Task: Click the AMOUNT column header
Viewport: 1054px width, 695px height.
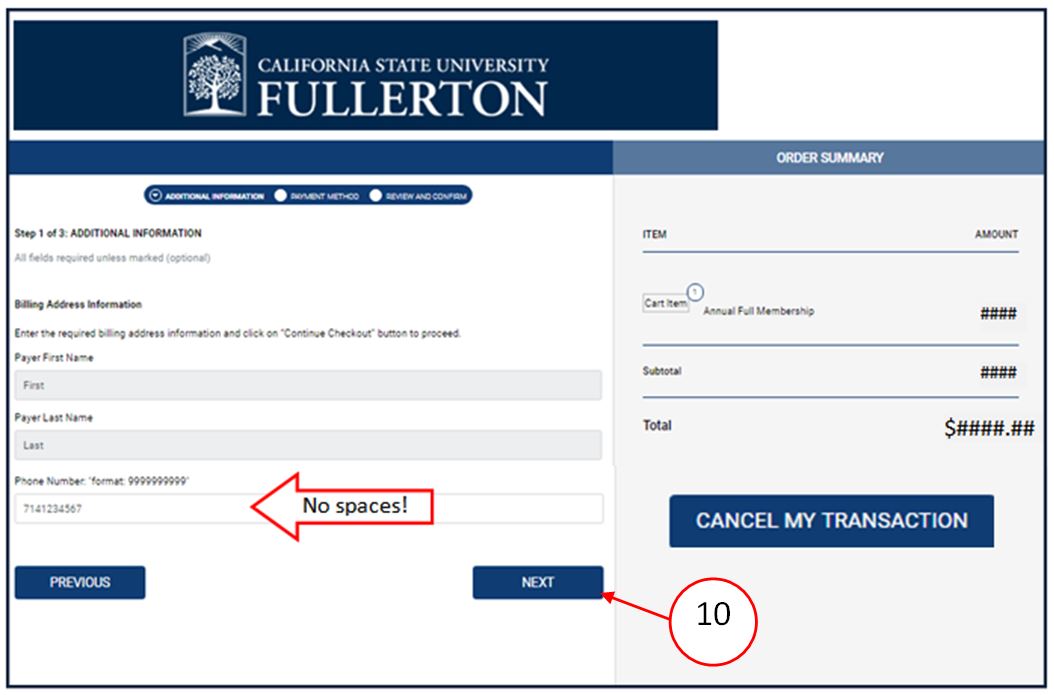Action: (x=996, y=234)
